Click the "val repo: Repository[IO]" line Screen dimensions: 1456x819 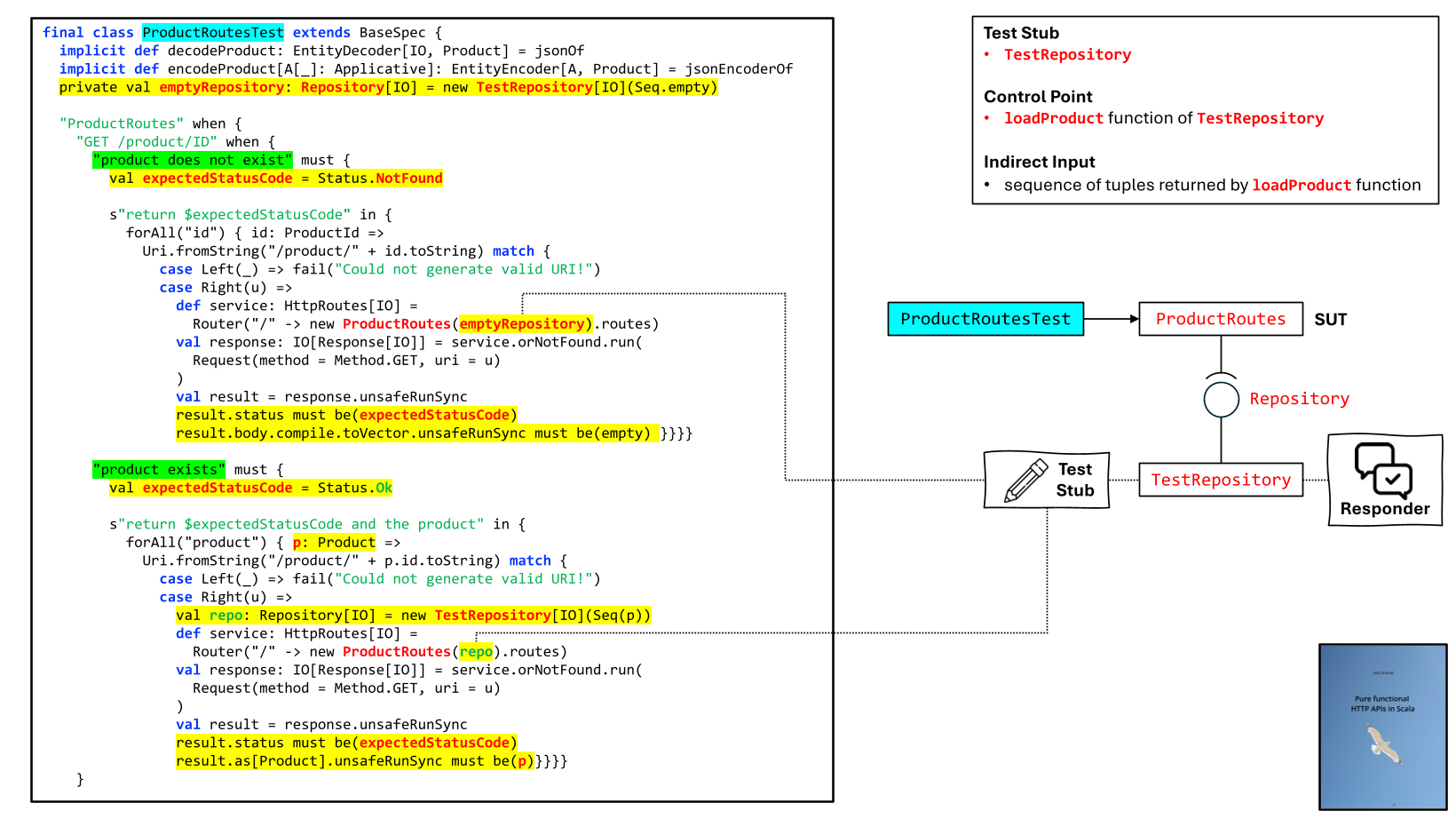point(413,615)
